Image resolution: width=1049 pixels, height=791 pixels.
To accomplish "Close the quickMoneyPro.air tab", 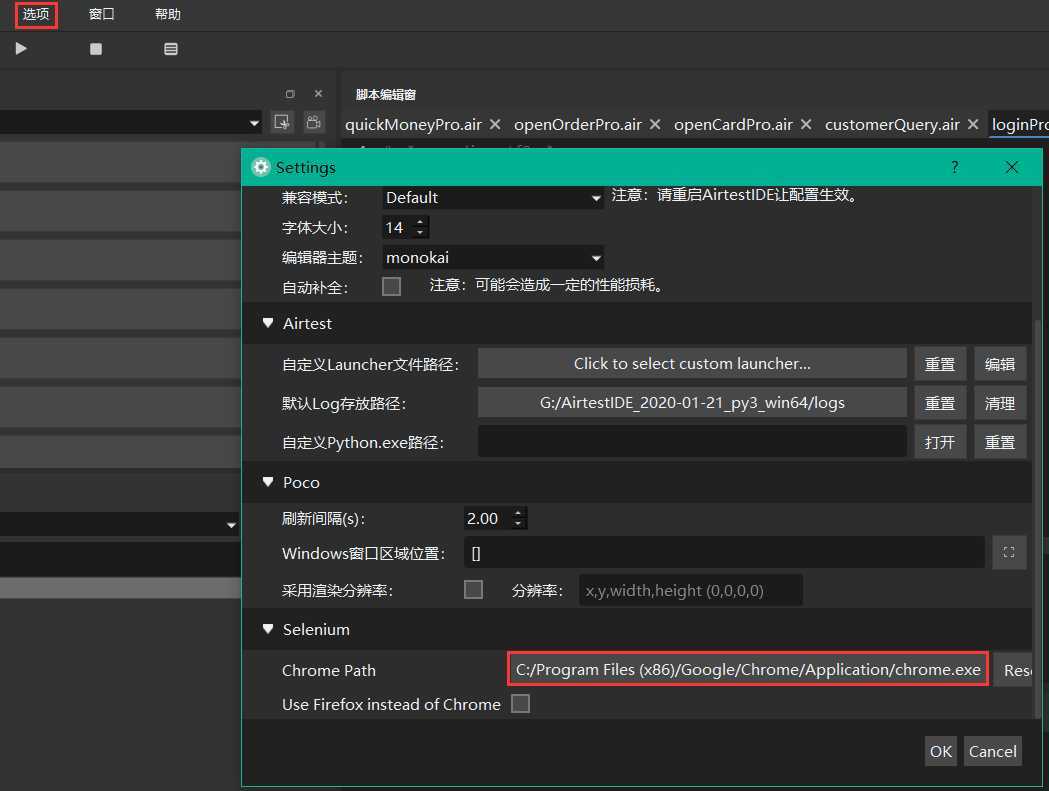I will pyautogui.click(x=495, y=124).
